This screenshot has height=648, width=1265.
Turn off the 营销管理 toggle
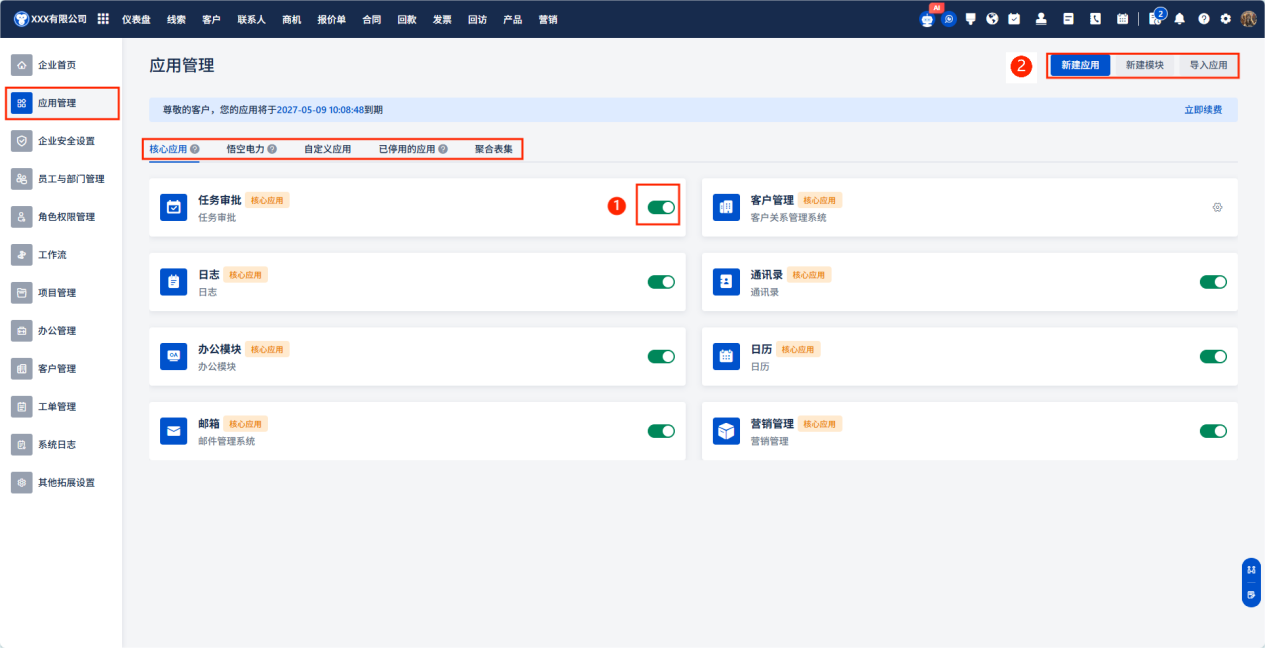pos(1213,431)
